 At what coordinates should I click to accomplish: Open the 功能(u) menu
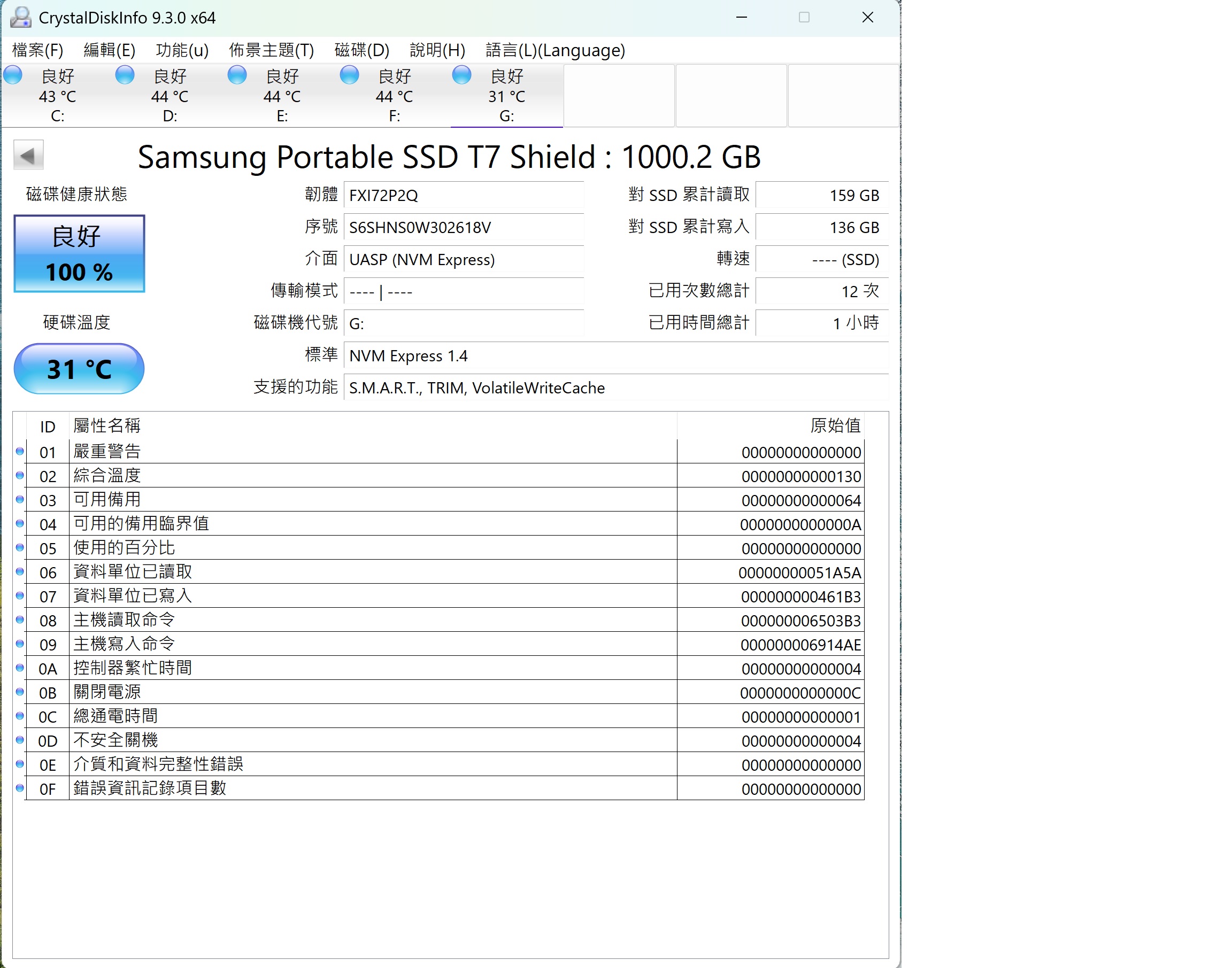[x=182, y=50]
